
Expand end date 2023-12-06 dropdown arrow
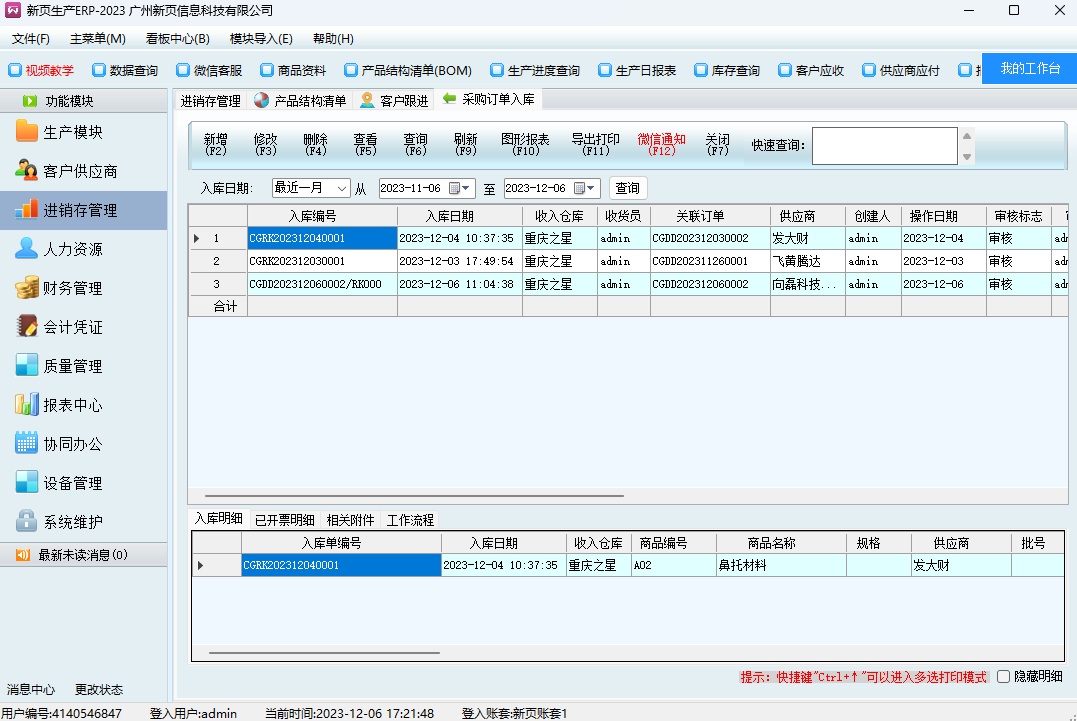pos(591,188)
